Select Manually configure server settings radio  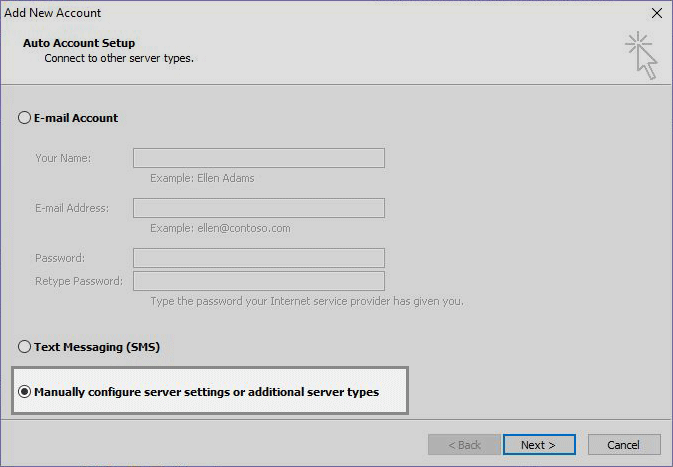click(25, 392)
